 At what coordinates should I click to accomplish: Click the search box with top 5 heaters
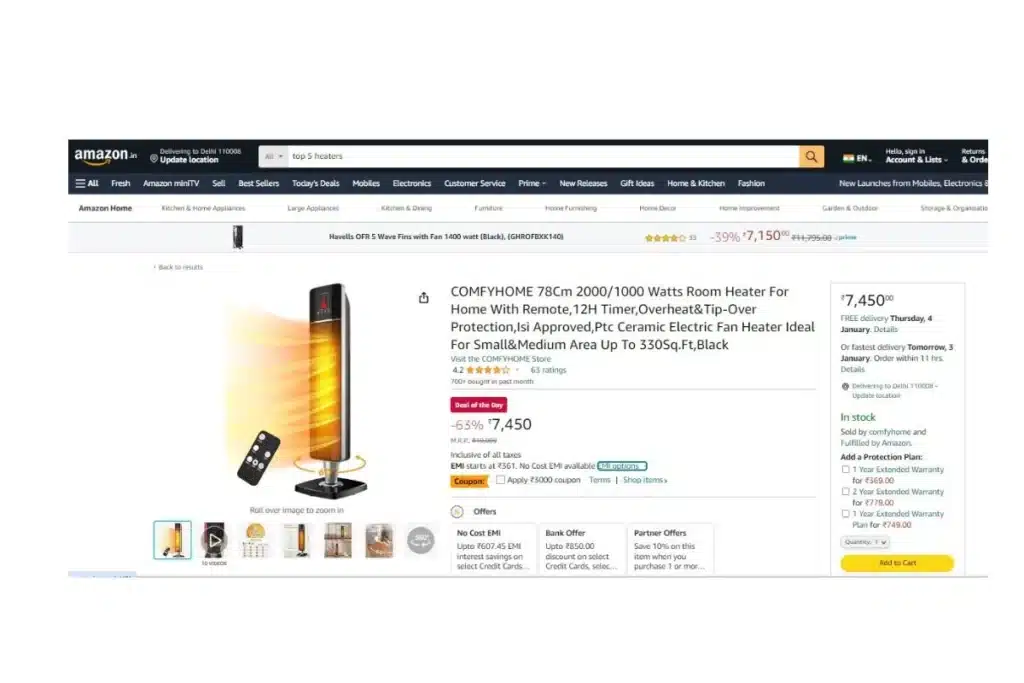(x=543, y=157)
